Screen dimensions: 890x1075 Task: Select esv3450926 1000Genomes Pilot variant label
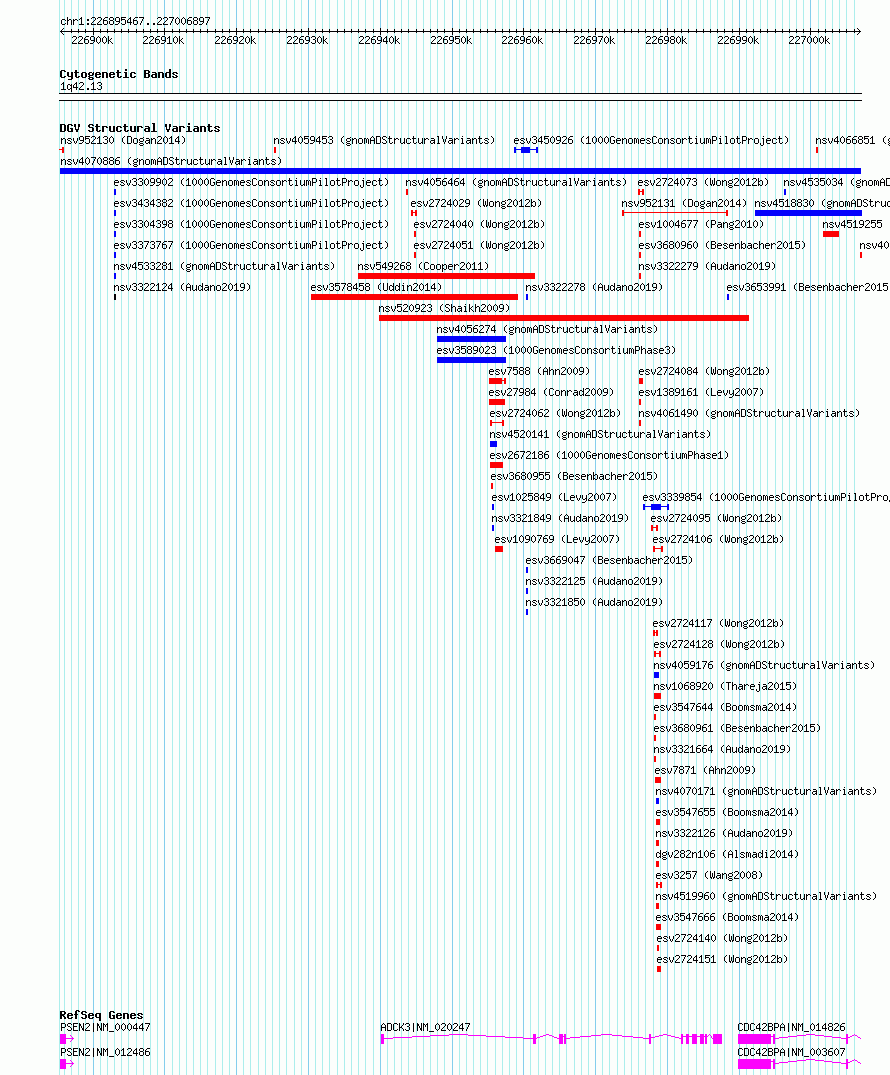tap(651, 140)
